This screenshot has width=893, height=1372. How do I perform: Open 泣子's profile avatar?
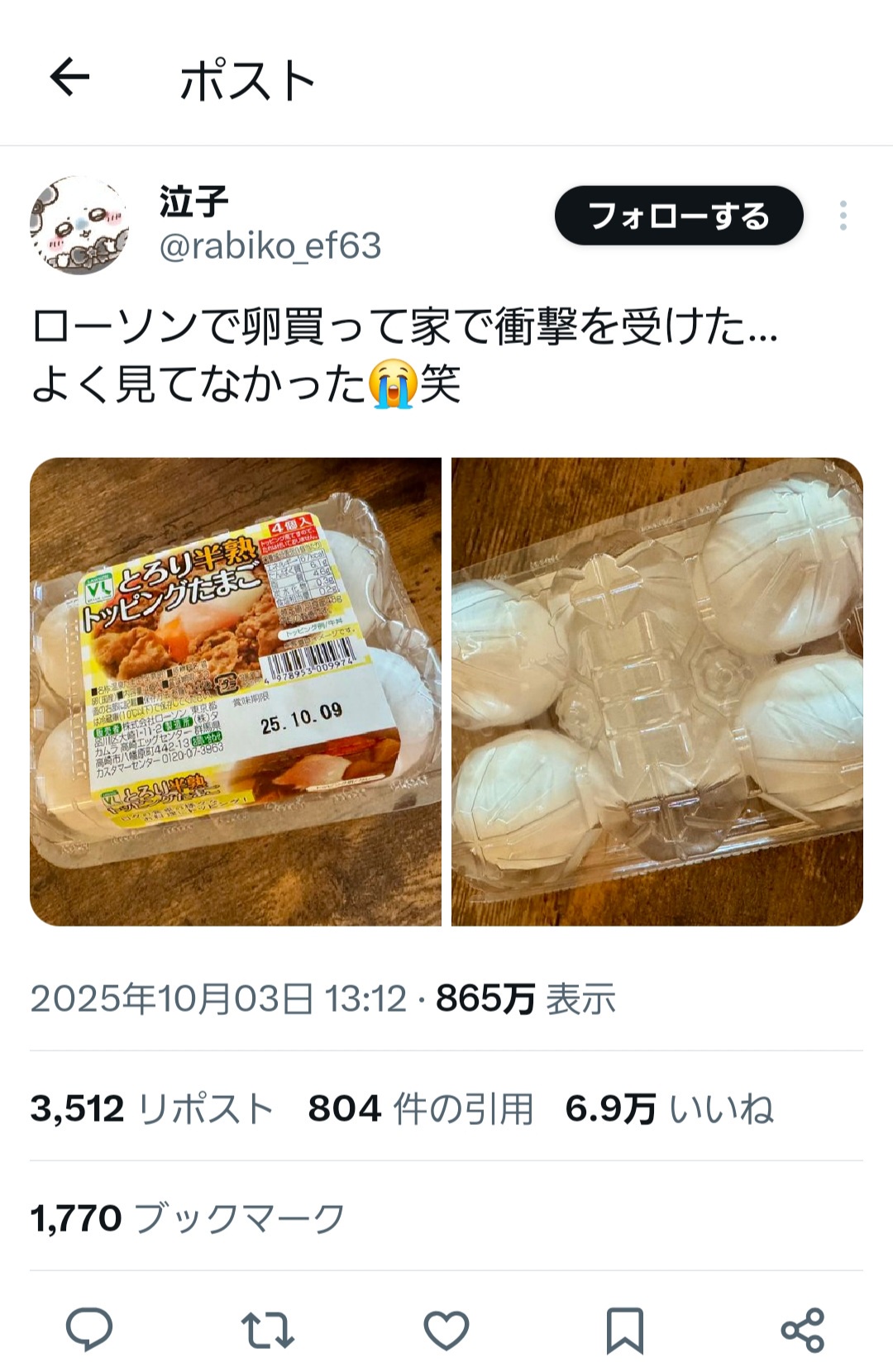click(79, 225)
